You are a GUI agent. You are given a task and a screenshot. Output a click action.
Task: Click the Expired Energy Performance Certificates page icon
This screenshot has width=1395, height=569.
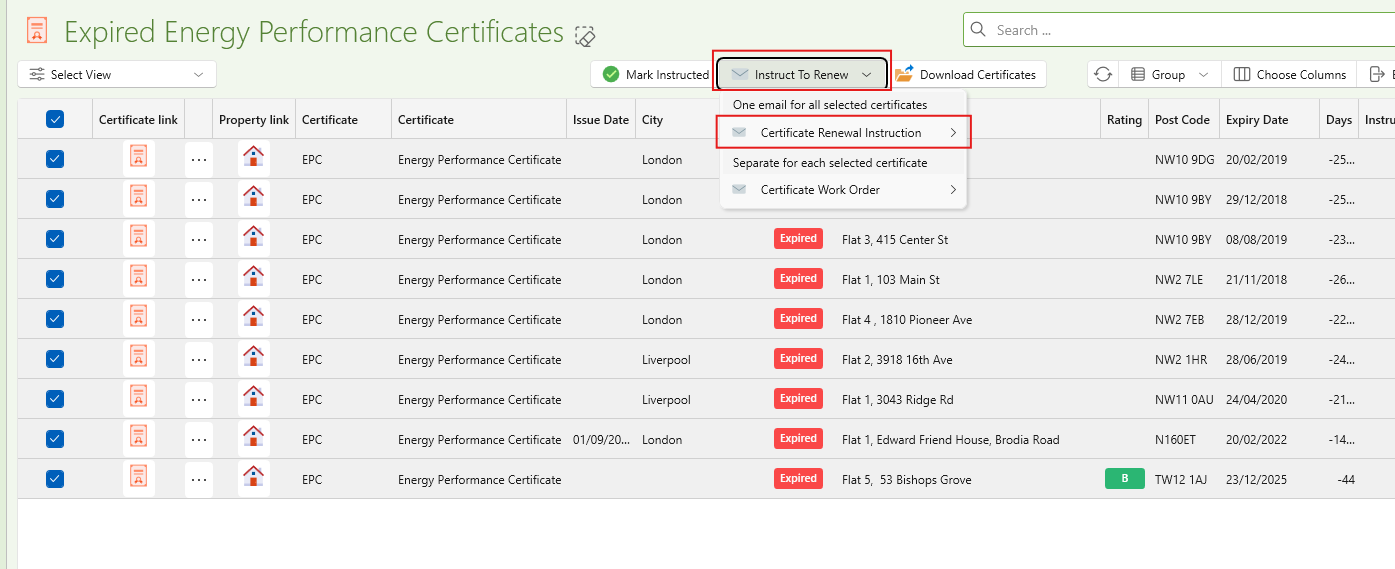coord(37,30)
